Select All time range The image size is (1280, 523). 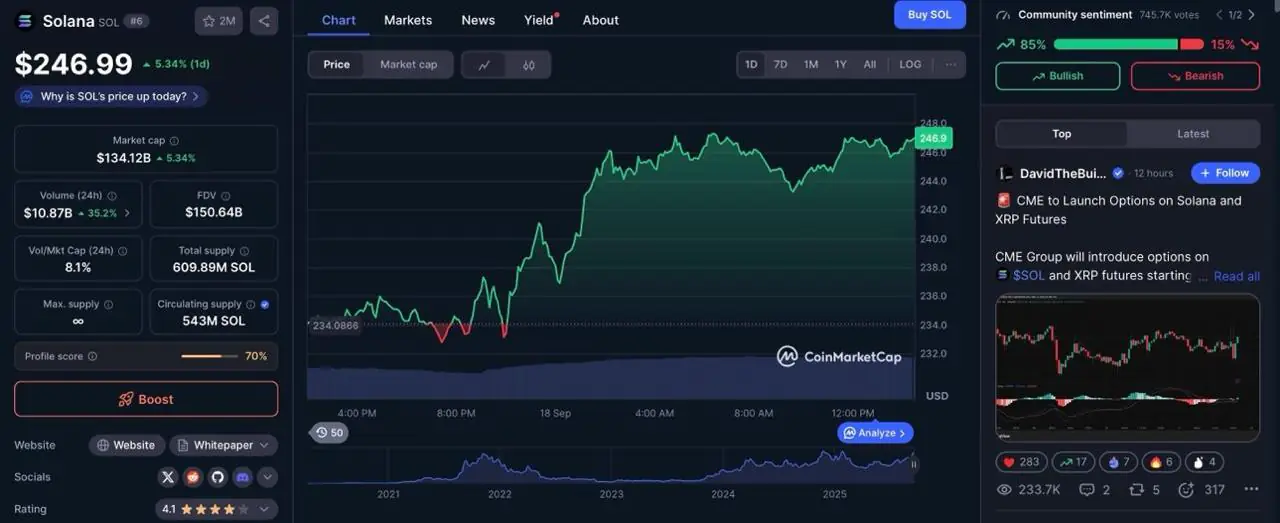click(x=870, y=64)
